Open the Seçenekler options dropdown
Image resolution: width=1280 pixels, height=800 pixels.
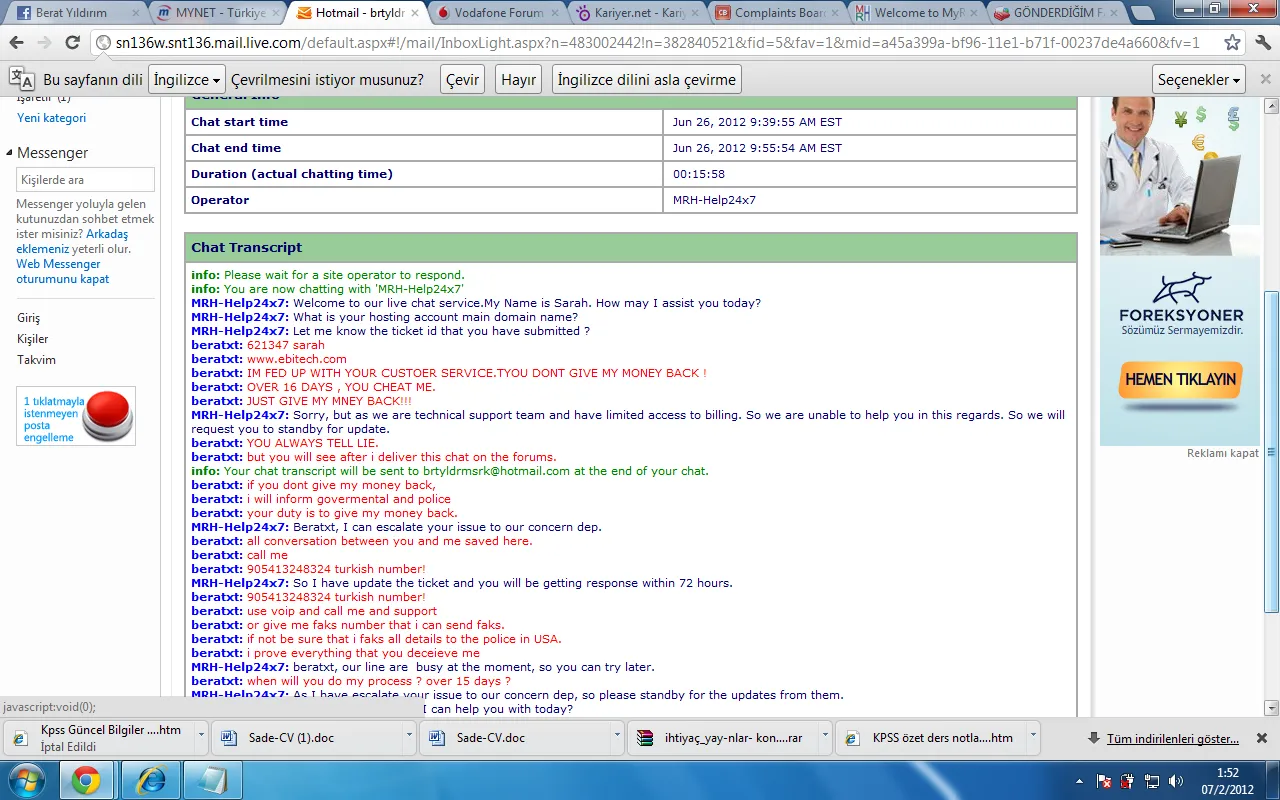[1199, 80]
